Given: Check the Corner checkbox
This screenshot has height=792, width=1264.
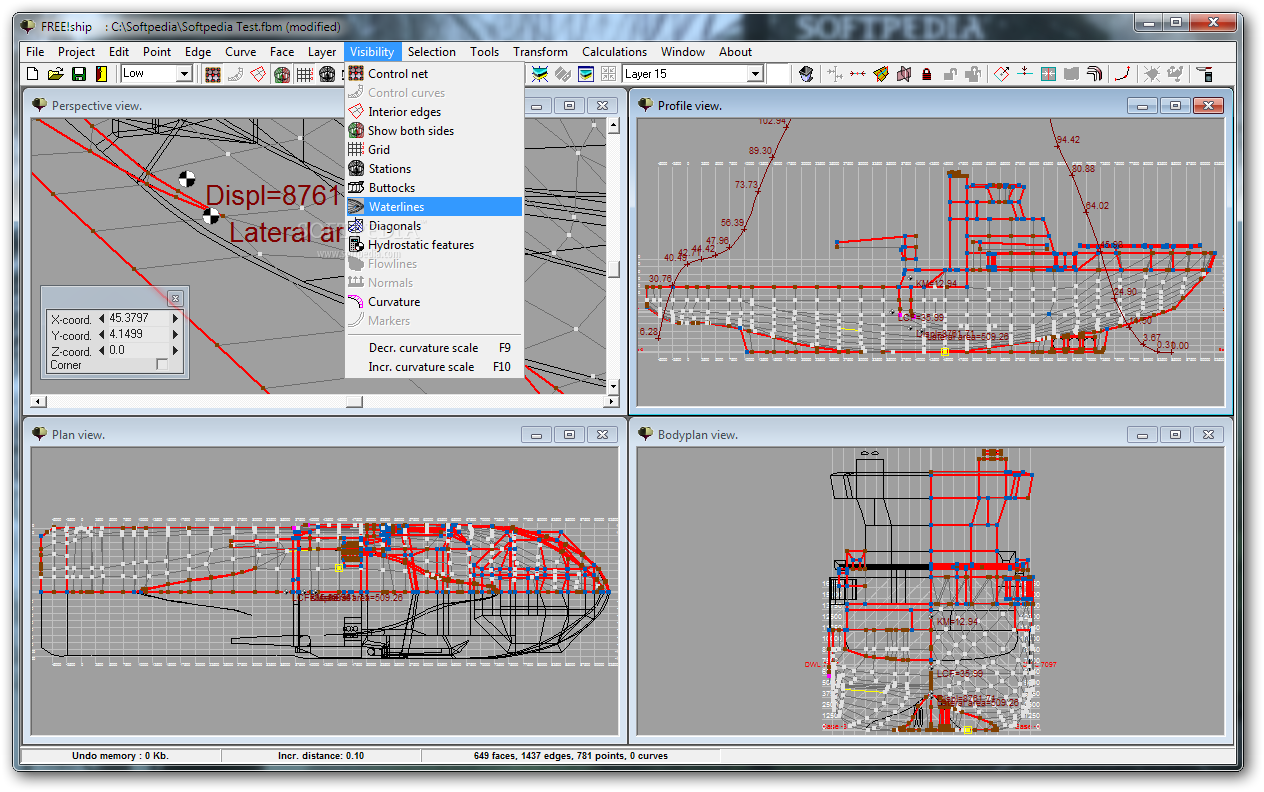Looking at the screenshot, I should (162, 365).
